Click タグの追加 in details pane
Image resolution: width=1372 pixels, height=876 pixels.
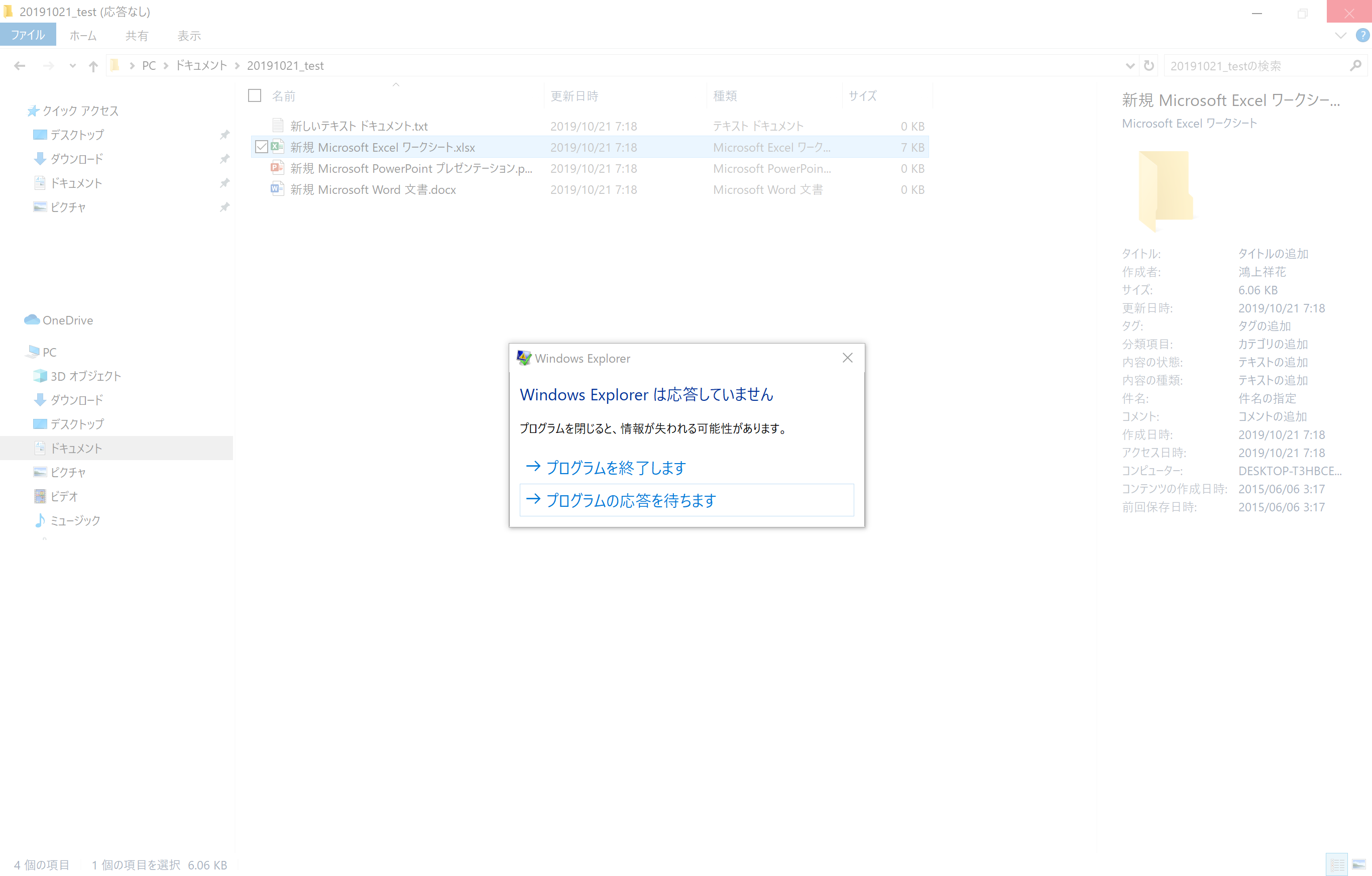[1265, 326]
